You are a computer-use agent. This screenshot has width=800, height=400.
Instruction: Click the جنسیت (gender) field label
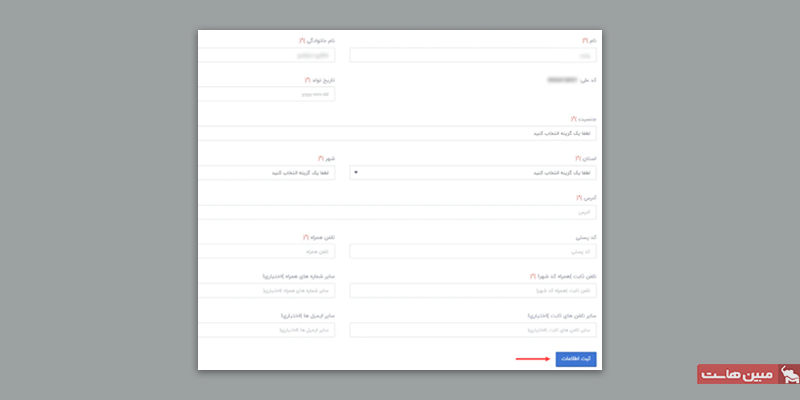[x=584, y=118]
